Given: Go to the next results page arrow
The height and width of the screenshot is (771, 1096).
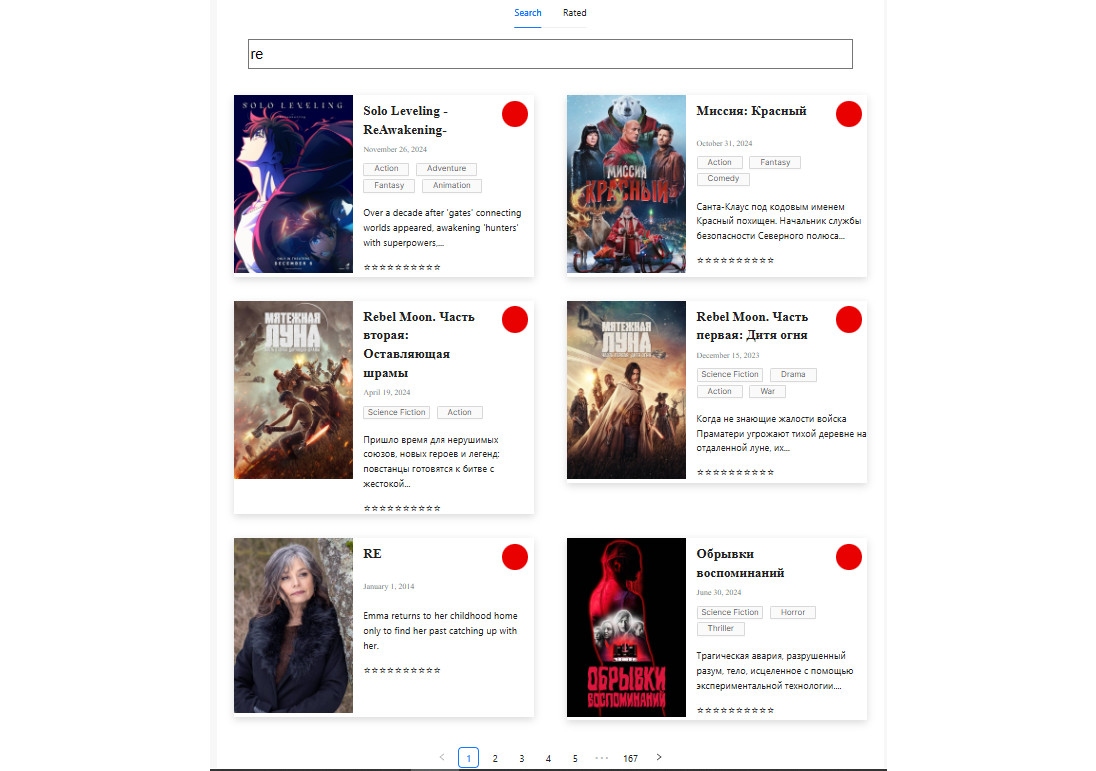Looking at the screenshot, I should (x=658, y=757).
